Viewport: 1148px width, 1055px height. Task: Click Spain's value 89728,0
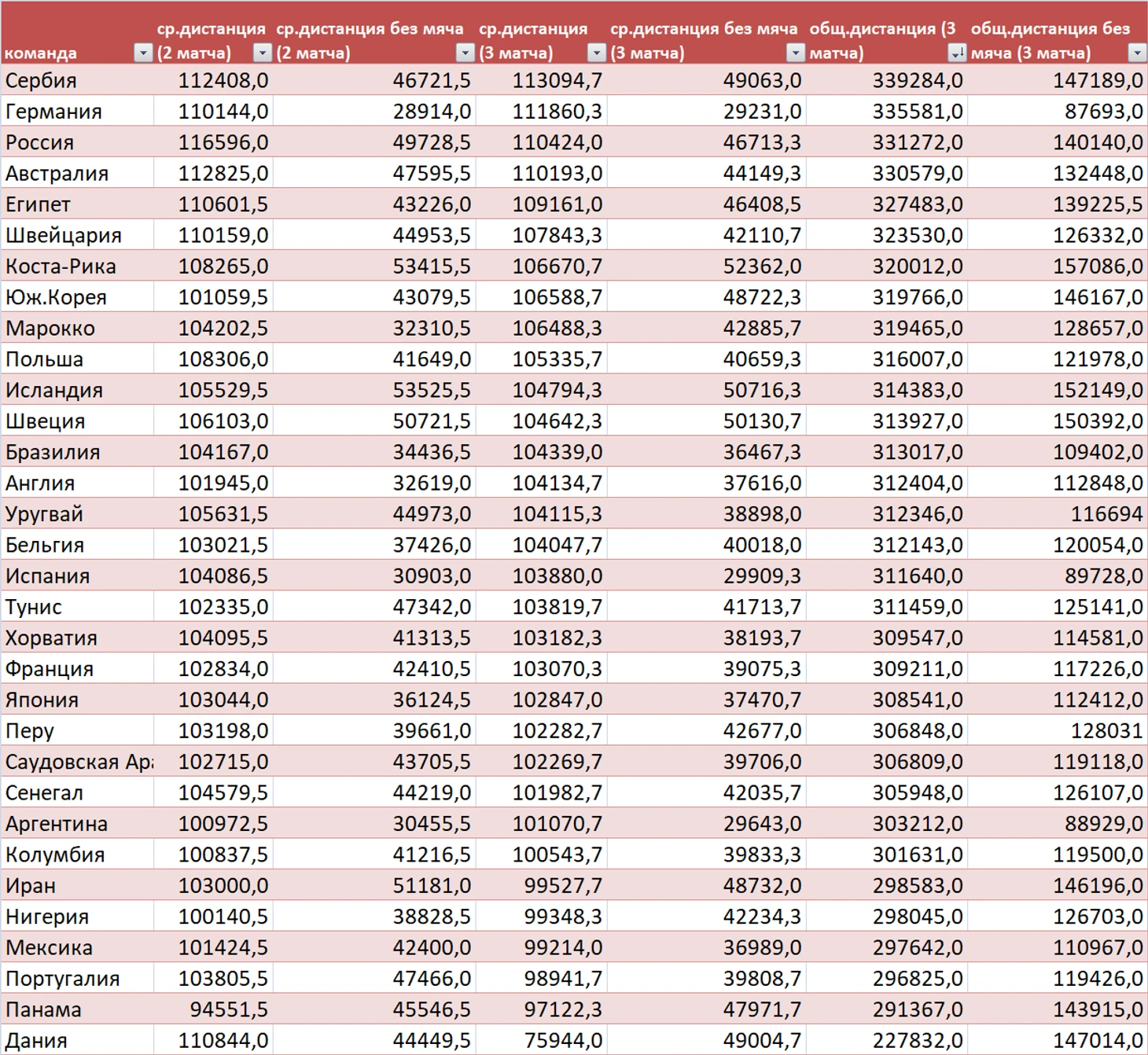[1104, 575]
